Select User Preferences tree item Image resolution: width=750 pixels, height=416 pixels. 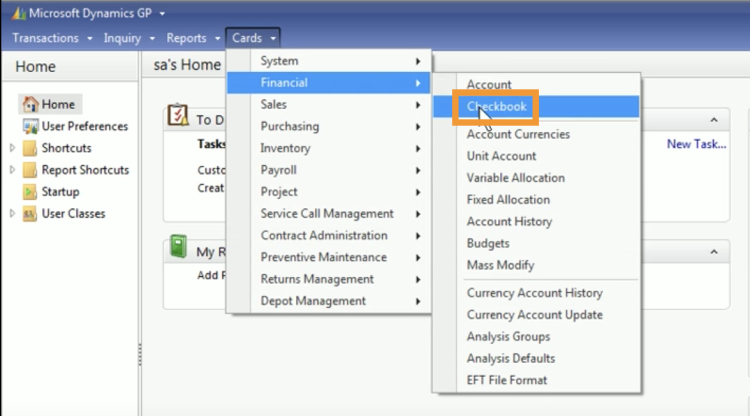(85, 126)
